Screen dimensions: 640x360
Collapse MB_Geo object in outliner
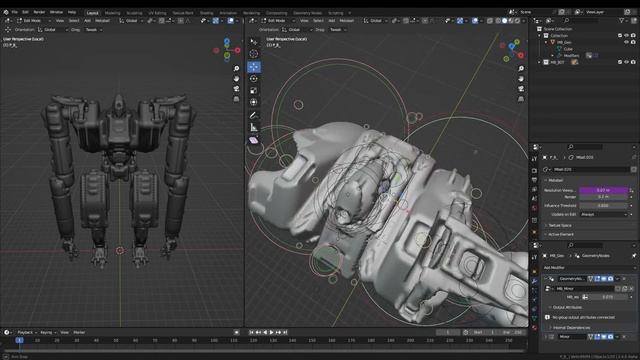click(x=546, y=42)
